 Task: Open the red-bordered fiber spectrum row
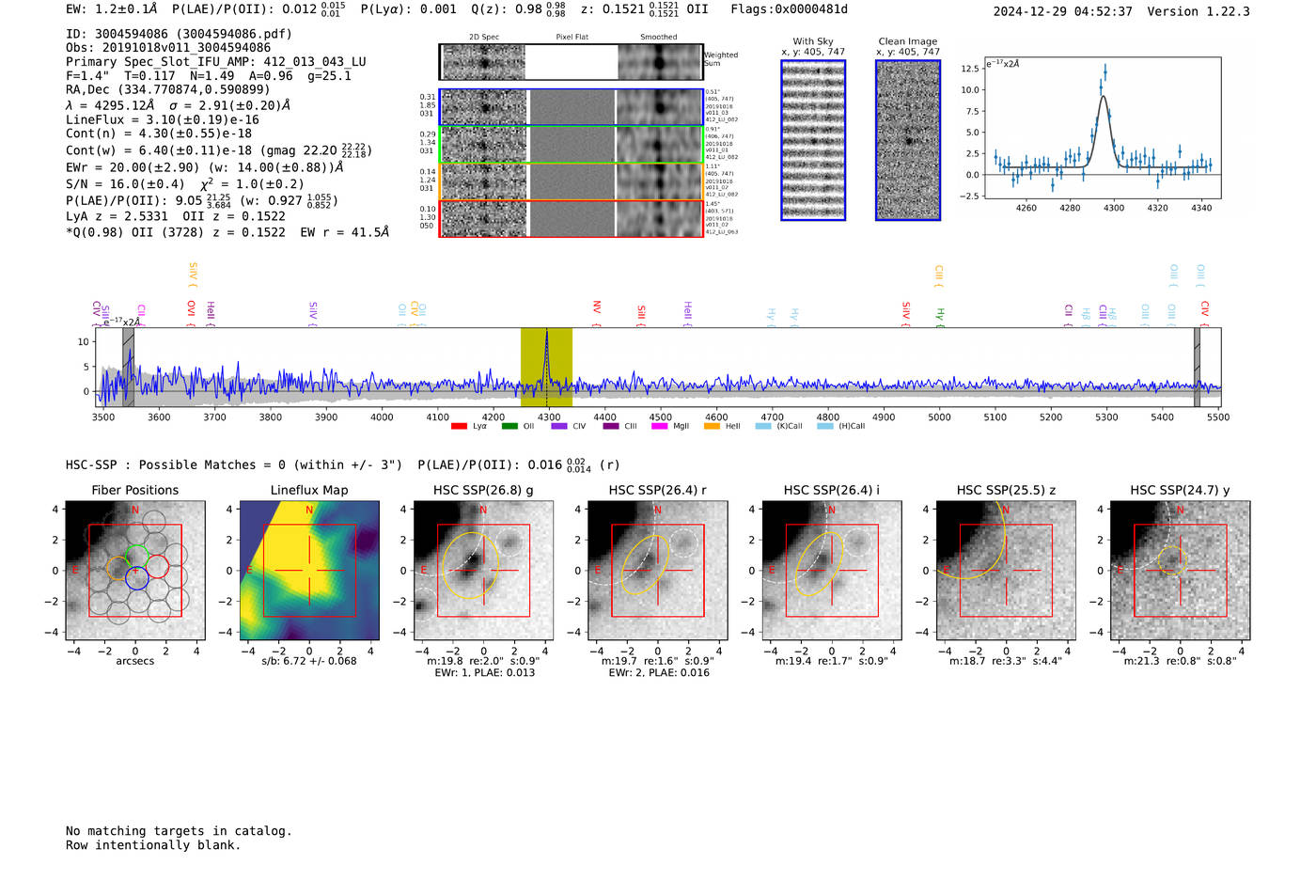(572, 218)
